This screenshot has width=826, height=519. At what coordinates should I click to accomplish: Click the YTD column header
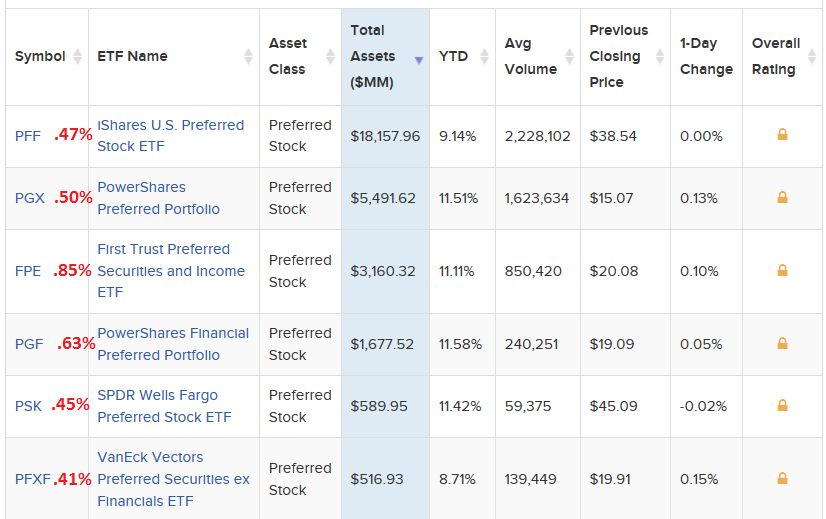point(453,56)
